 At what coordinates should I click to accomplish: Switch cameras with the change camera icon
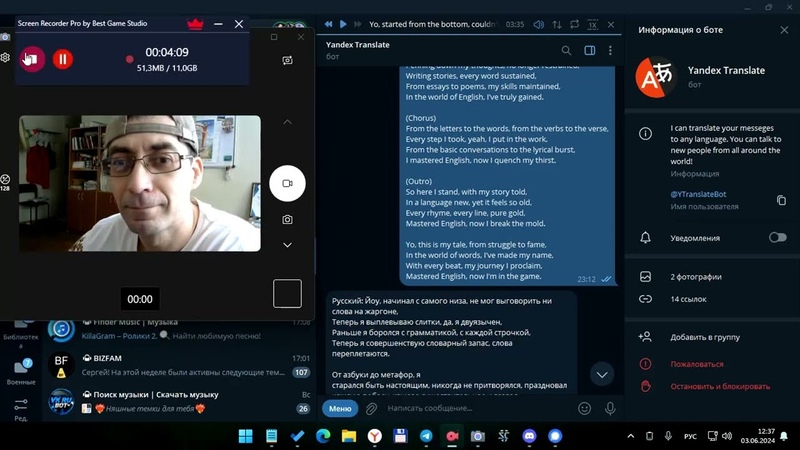(287, 60)
